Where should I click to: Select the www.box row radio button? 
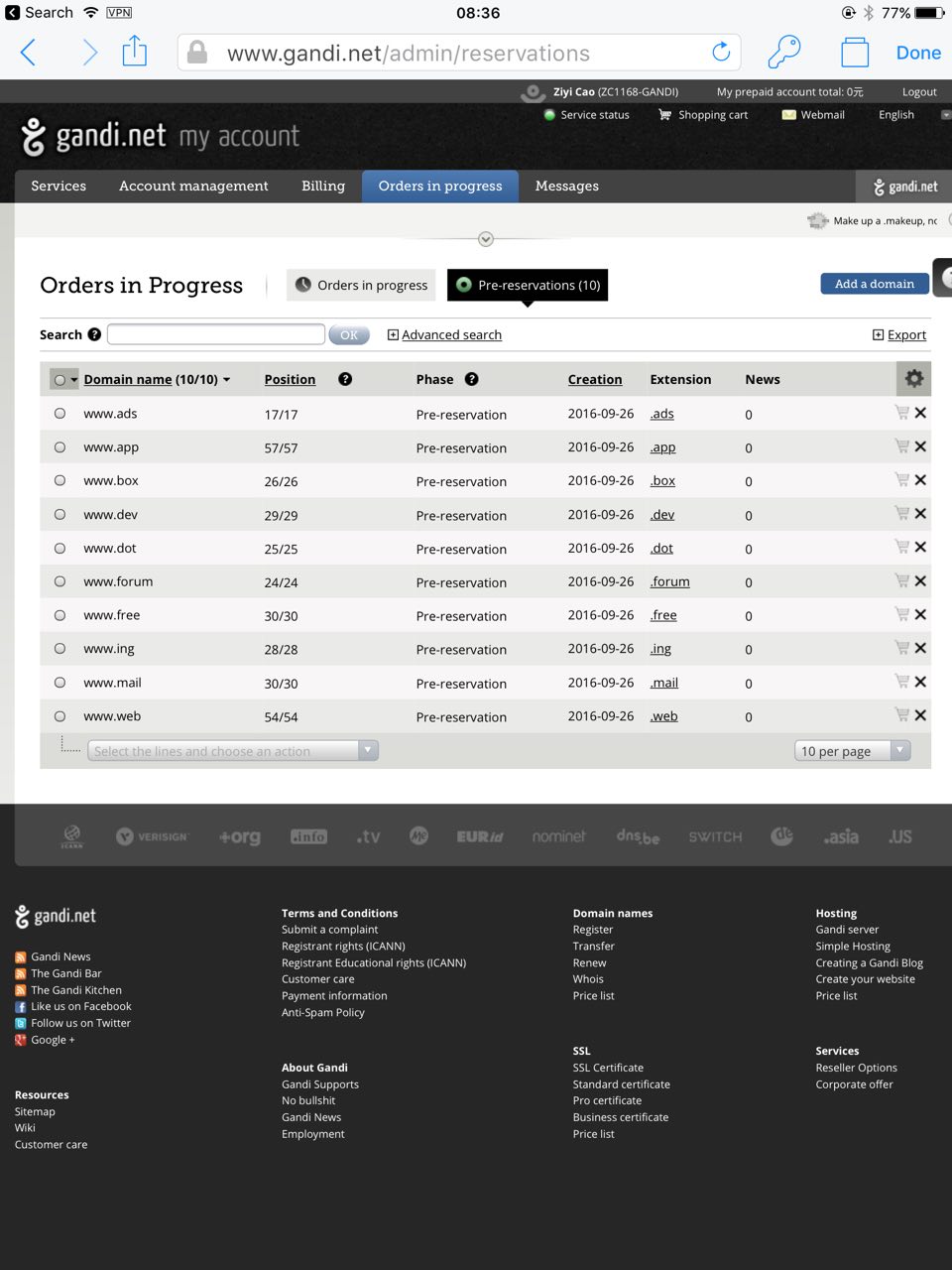pyautogui.click(x=59, y=480)
